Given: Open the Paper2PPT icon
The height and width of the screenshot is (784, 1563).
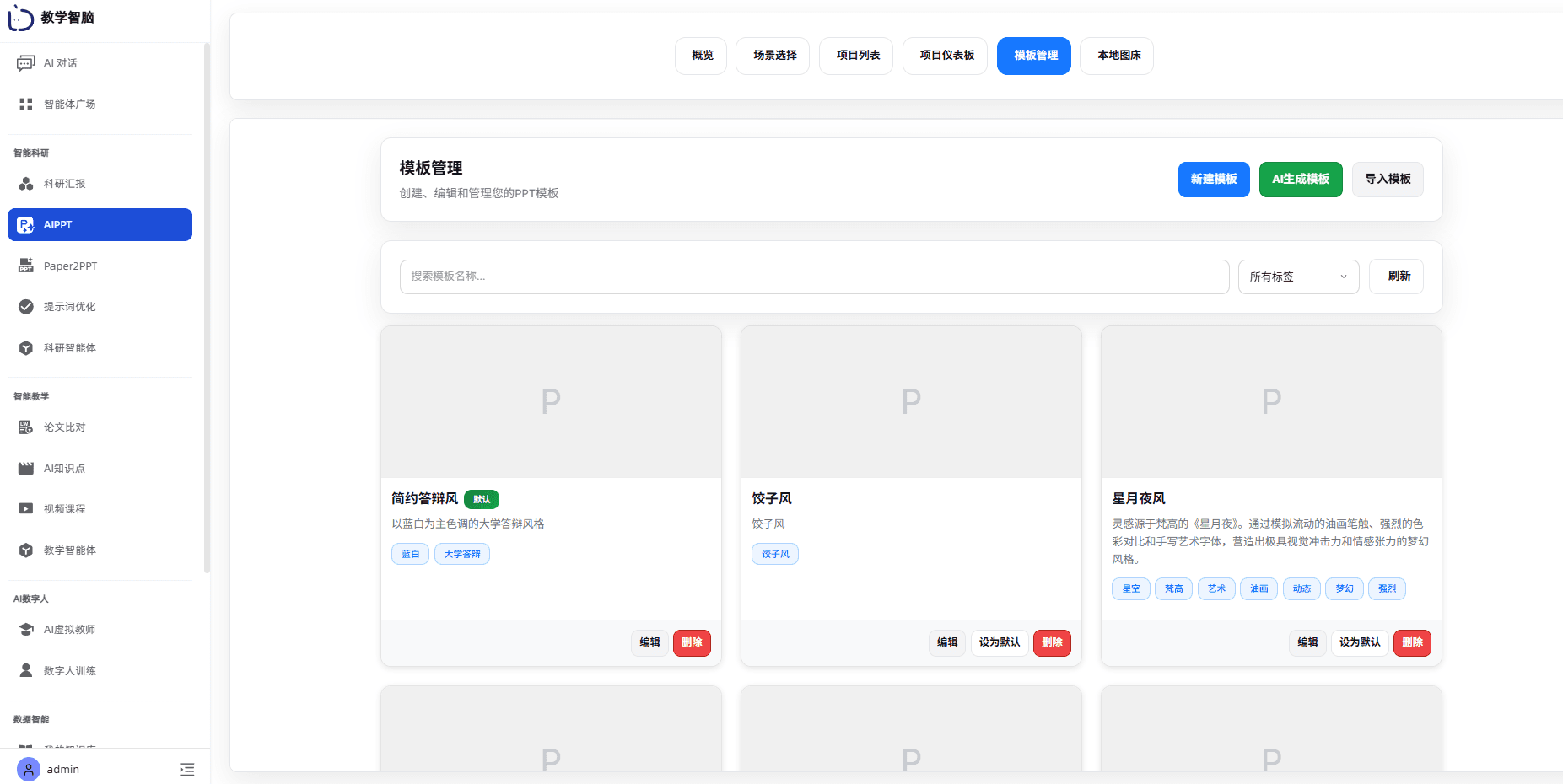Looking at the screenshot, I should click(x=26, y=266).
